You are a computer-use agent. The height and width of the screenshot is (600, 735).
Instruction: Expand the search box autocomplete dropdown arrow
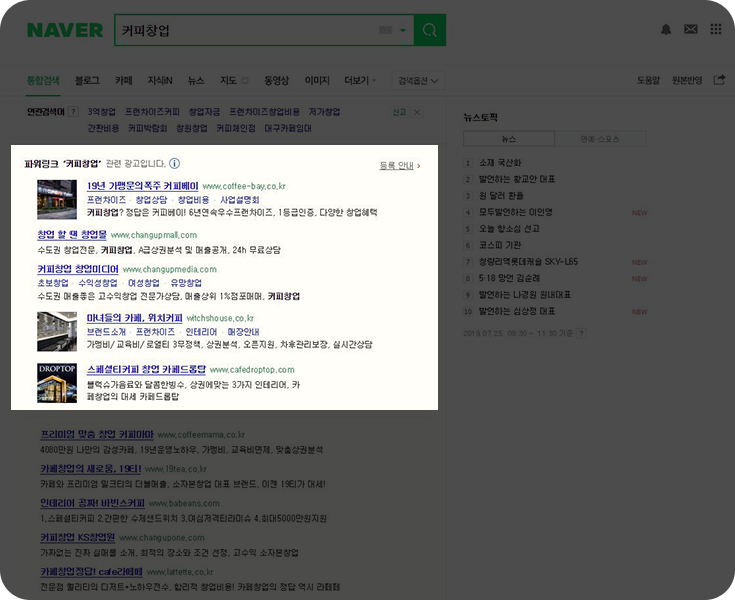(x=403, y=30)
